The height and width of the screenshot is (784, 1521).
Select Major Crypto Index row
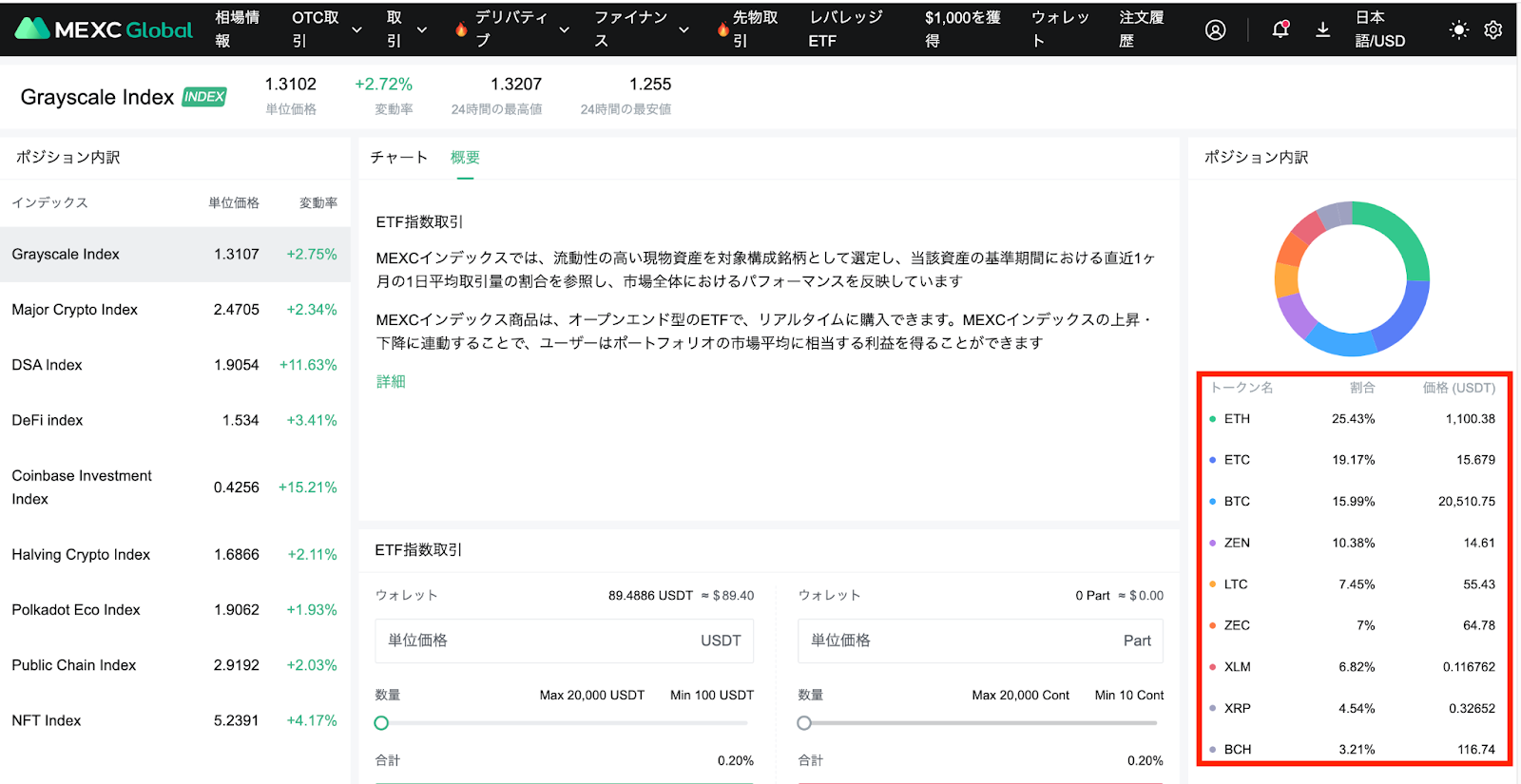pos(175,310)
